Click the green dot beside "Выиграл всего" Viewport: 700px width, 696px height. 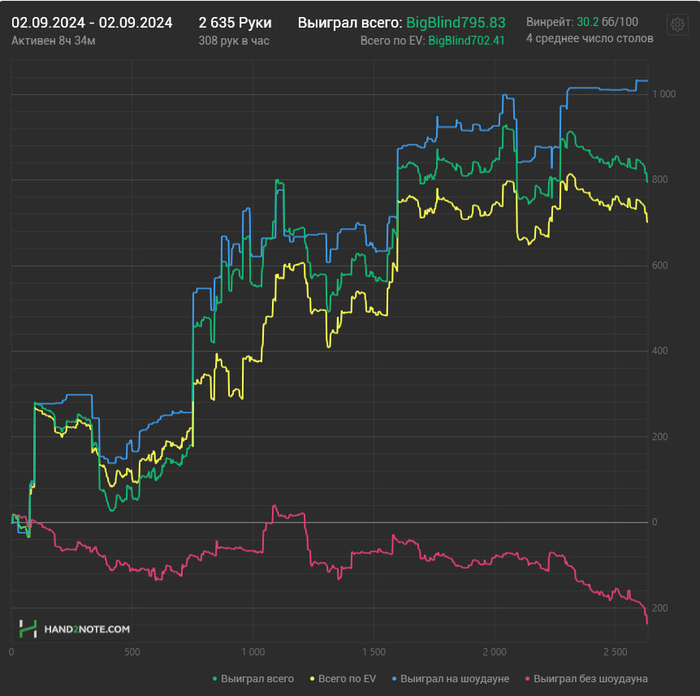tap(215, 679)
